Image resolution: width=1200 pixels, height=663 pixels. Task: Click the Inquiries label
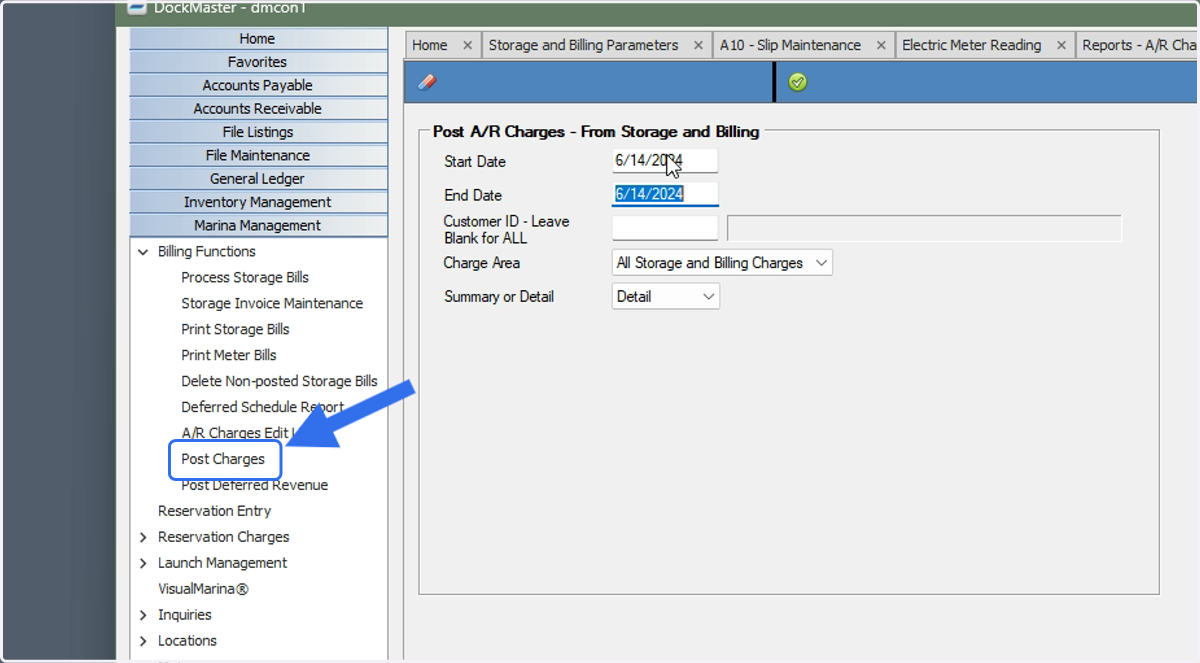click(x=185, y=615)
